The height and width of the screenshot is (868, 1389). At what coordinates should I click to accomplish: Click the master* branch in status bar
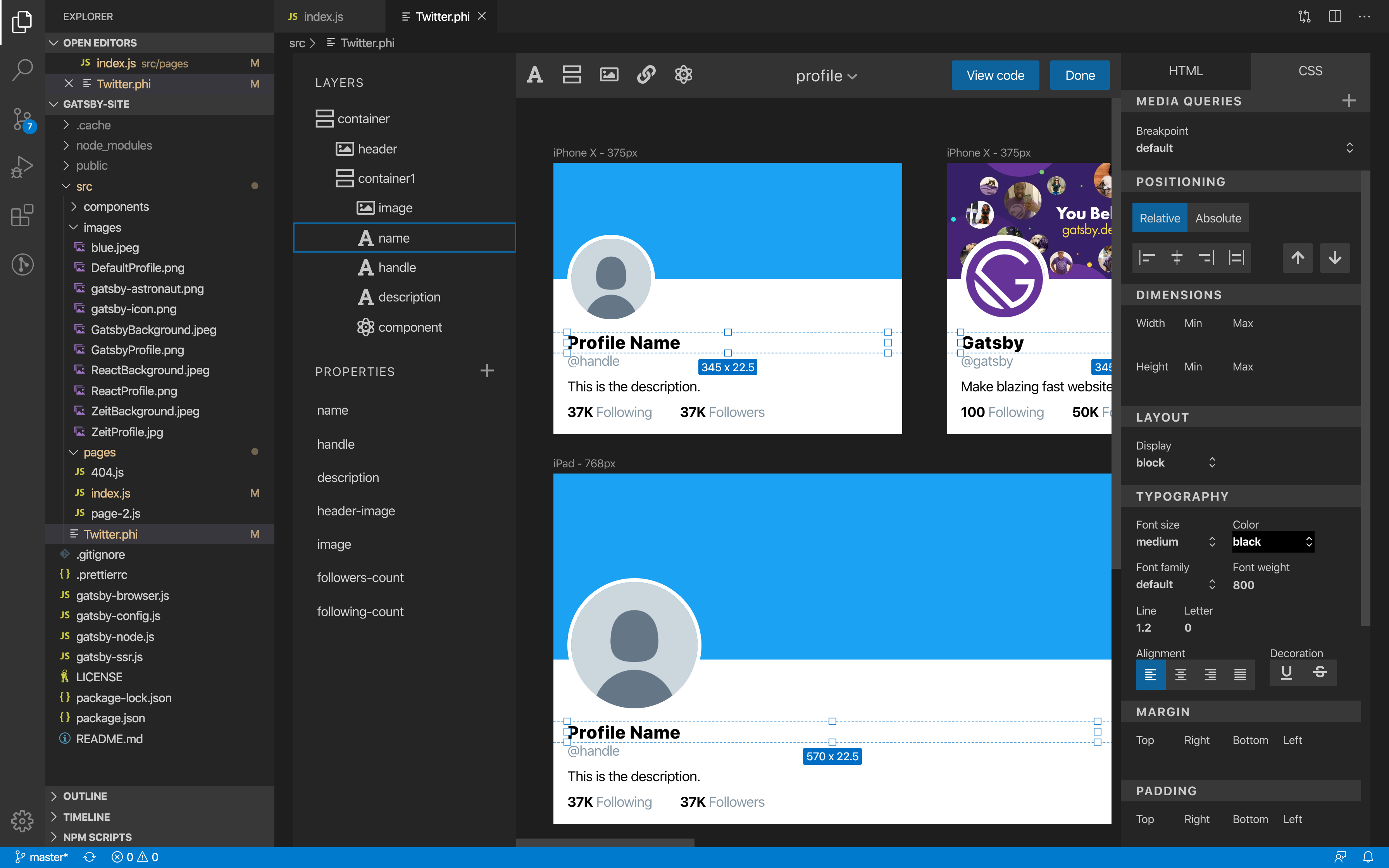pos(41,857)
